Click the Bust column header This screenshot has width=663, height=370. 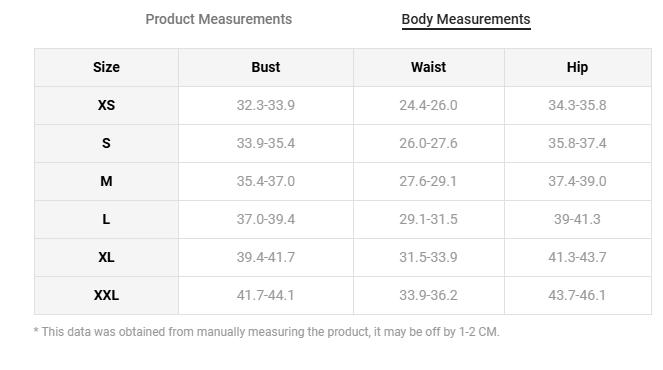pyautogui.click(x=266, y=67)
